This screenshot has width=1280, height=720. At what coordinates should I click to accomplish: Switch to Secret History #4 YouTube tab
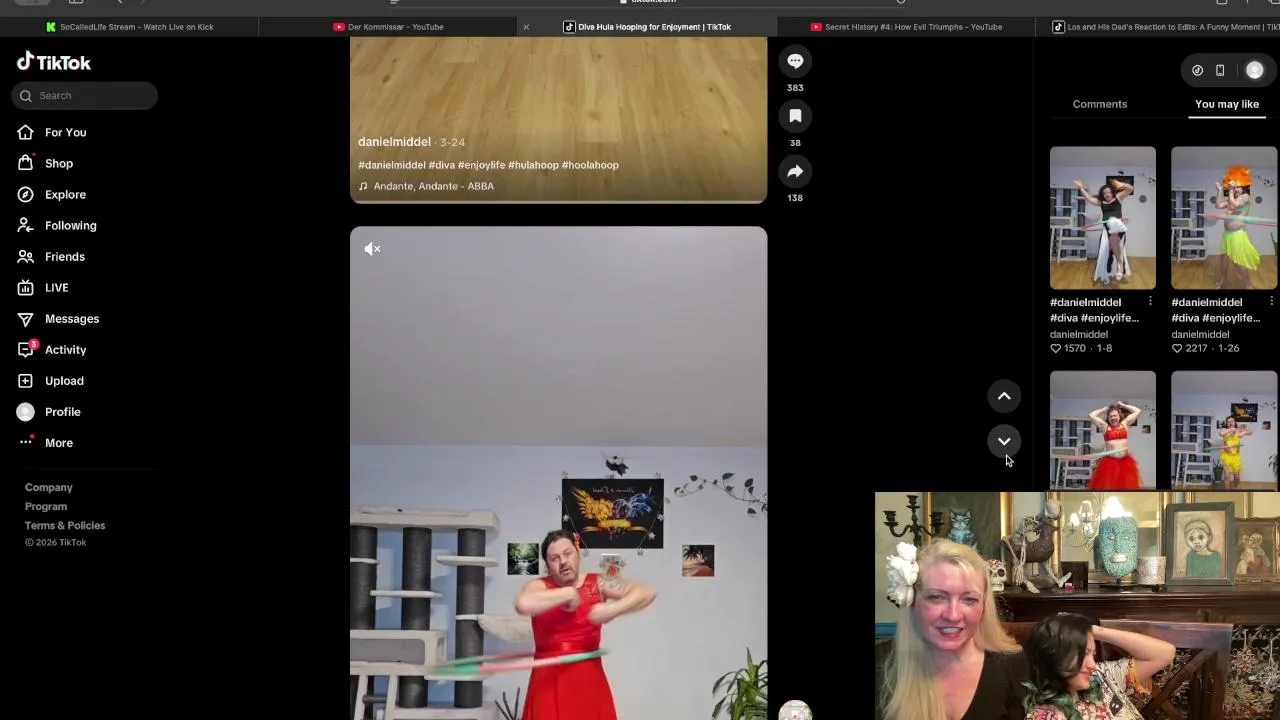coord(906,27)
